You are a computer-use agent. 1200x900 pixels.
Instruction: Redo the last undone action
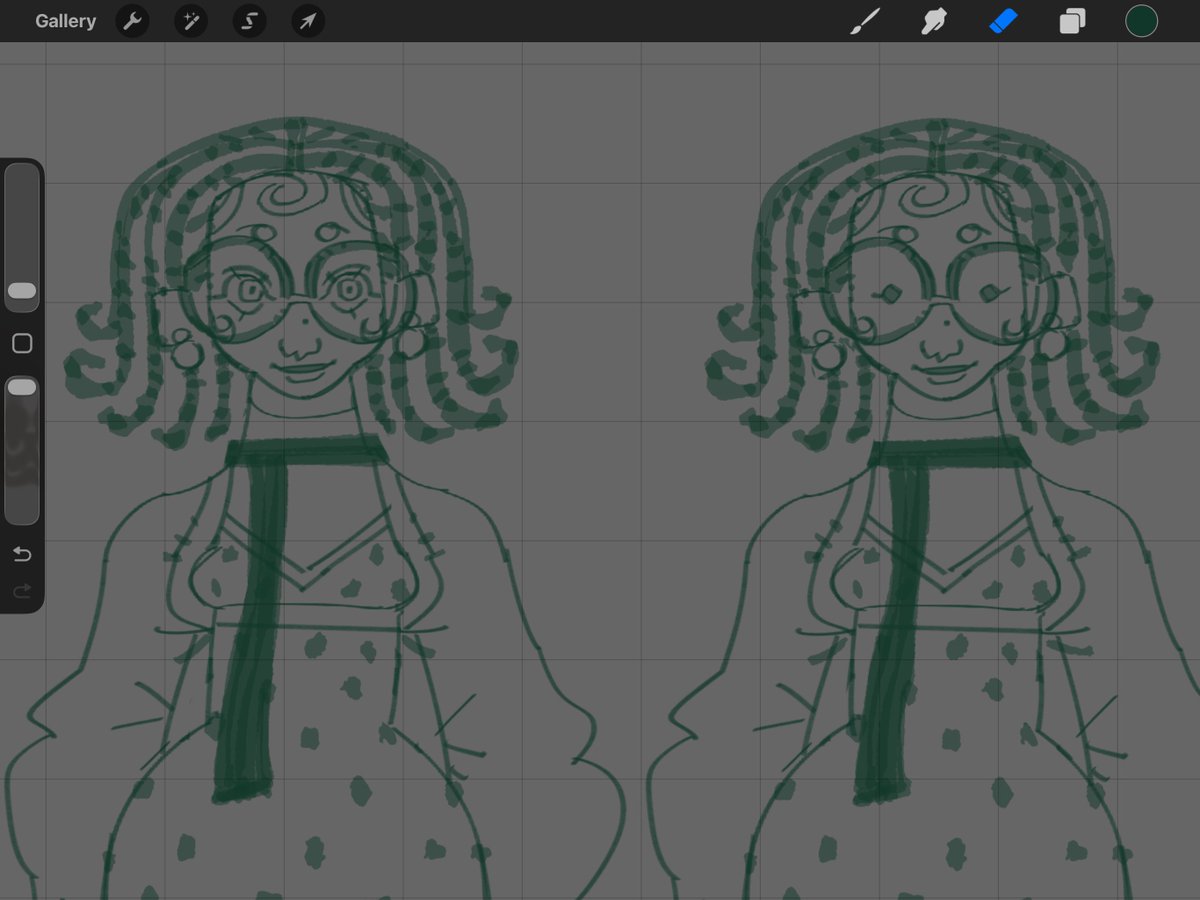[x=22, y=592]
